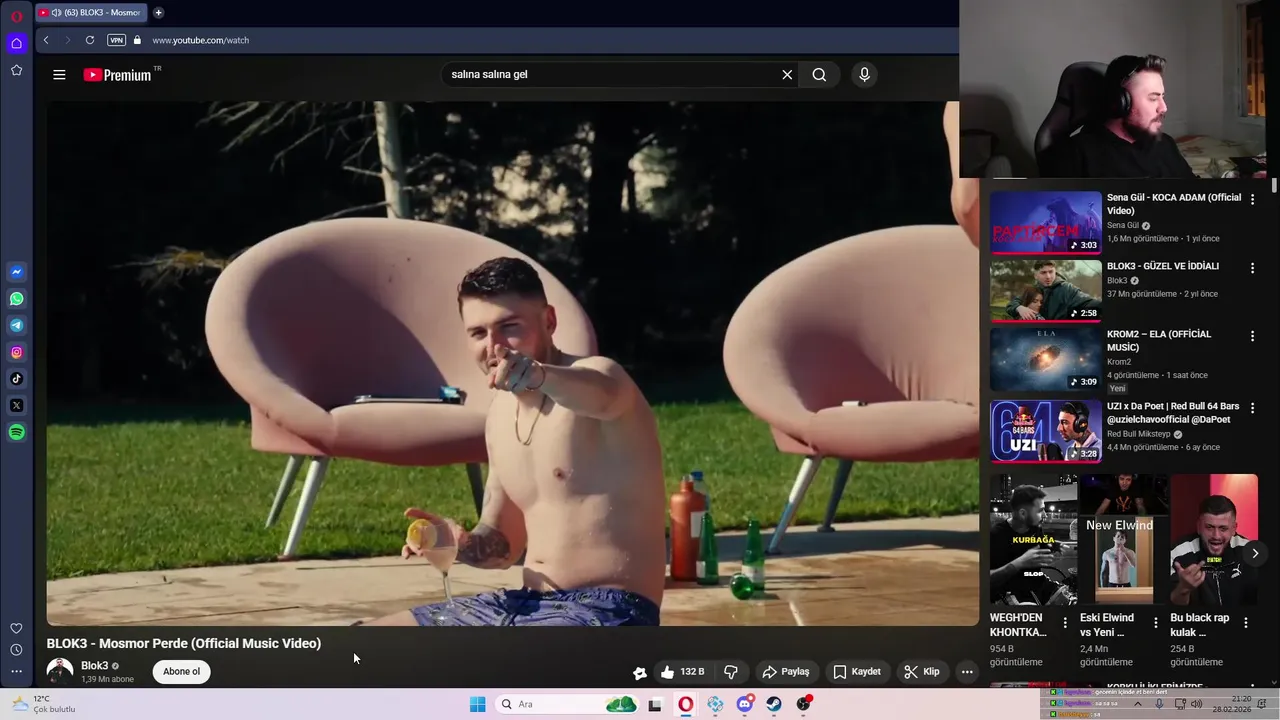Open the YouTube hamburger guide menu
This screenshot has height=720, width=1280.
coord(59,75)
